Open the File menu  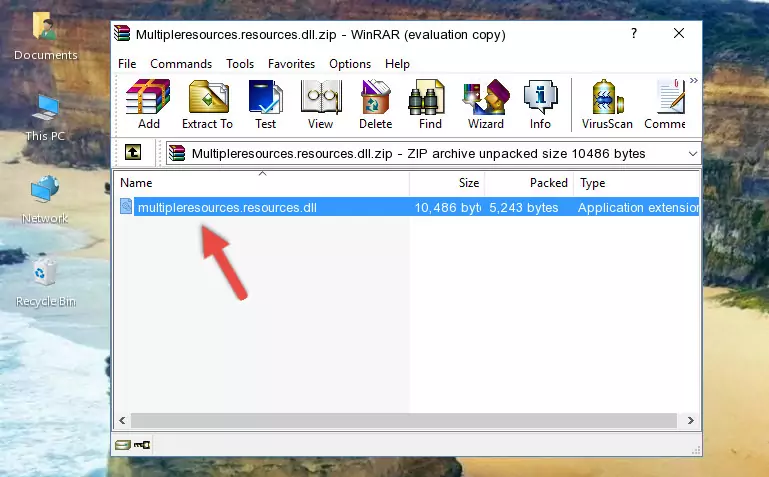coord(127,64)
